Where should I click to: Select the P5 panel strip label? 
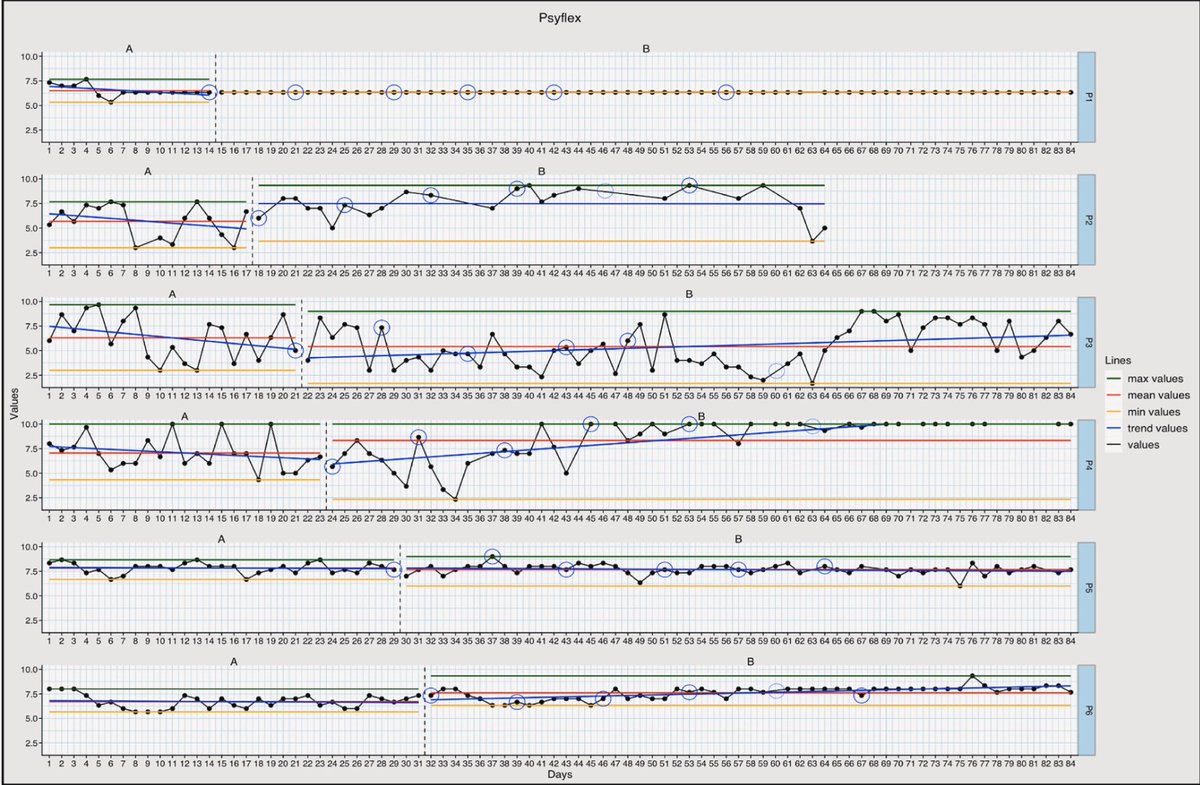coord(1087,588)
